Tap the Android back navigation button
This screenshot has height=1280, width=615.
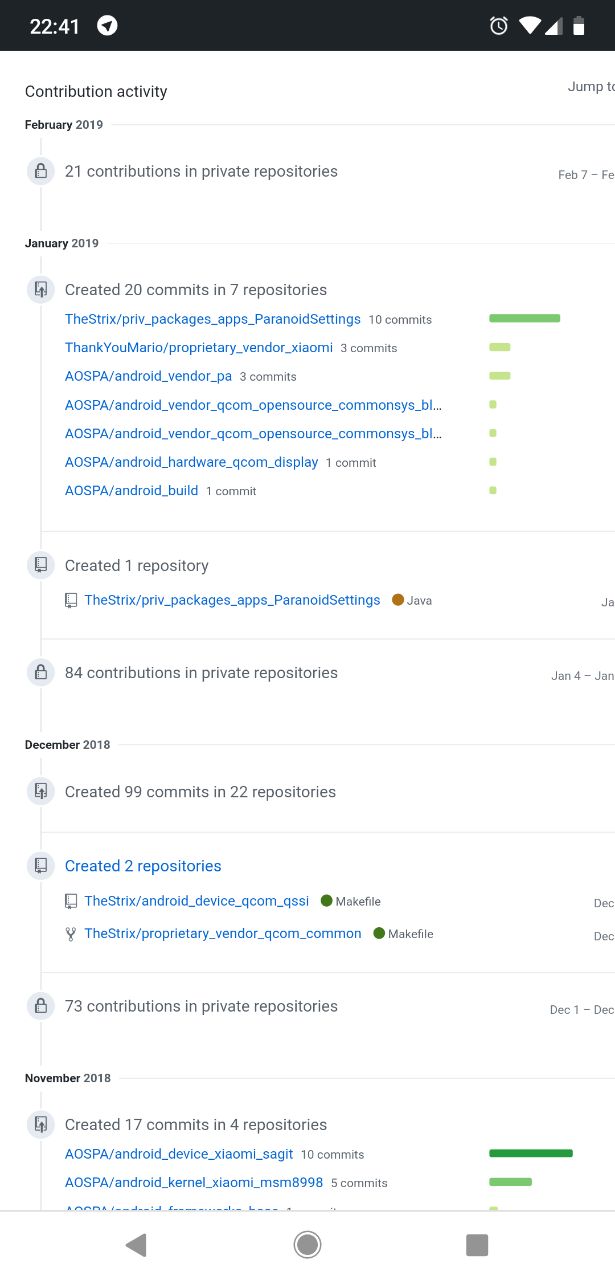(x=136, y=1244)
